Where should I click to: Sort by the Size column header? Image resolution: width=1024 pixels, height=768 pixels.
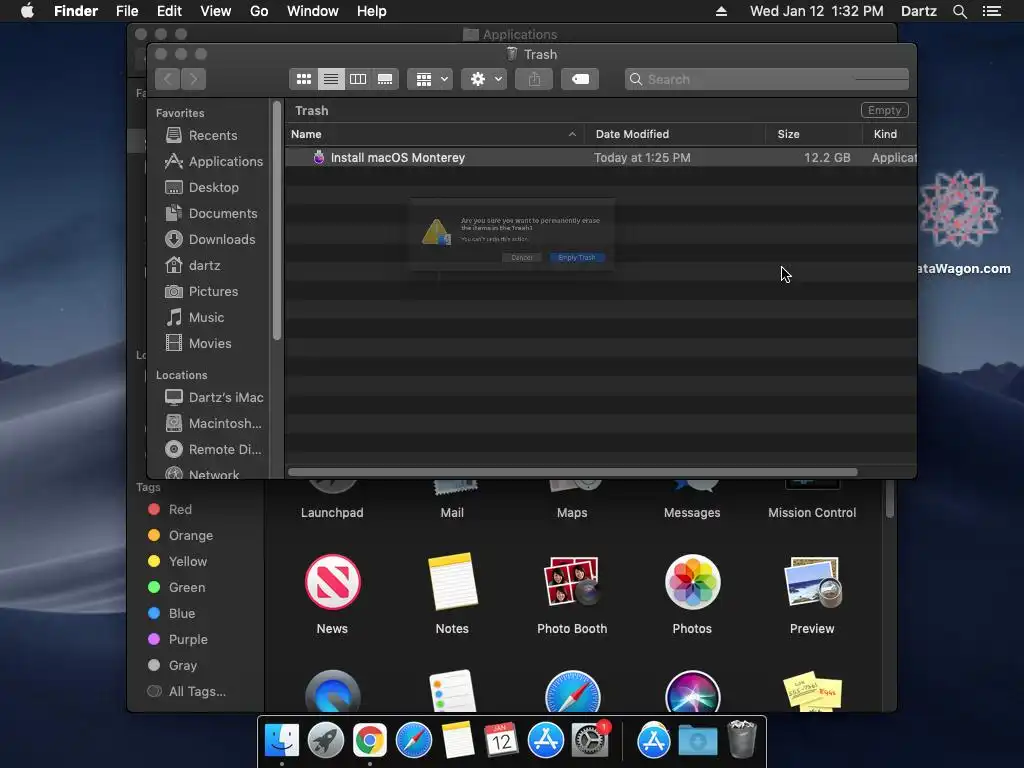[x=814, y=134]
